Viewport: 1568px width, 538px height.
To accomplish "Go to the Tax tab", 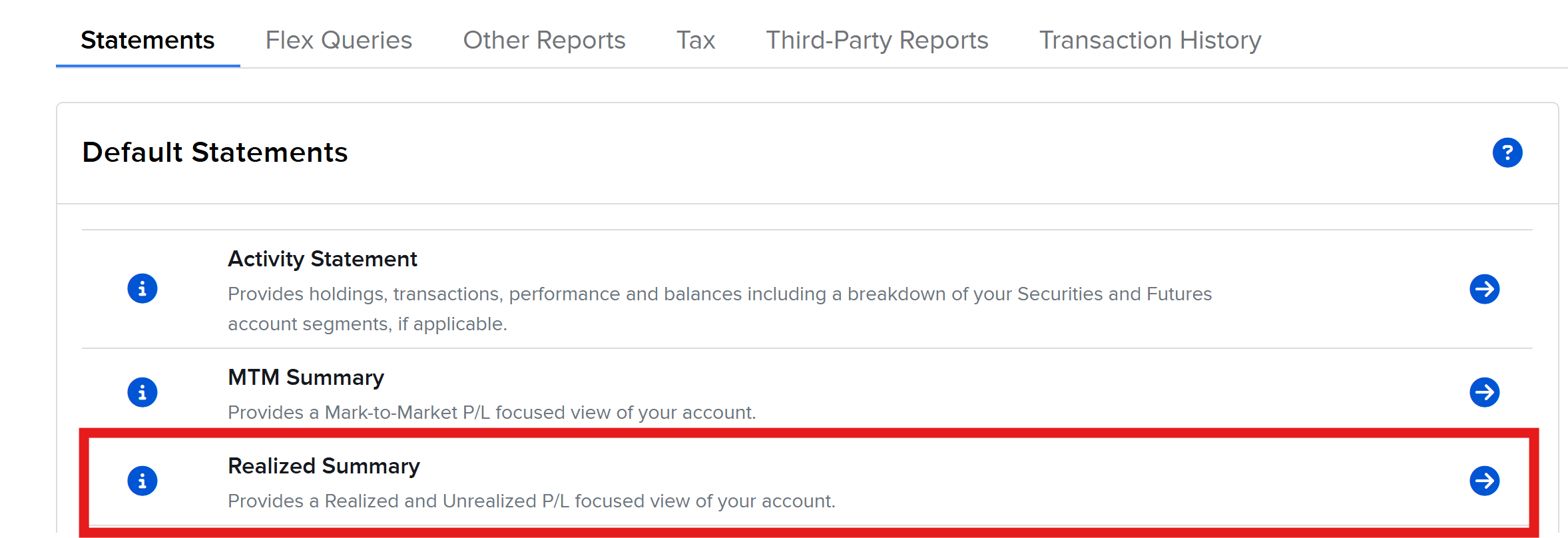I will coord(695,40).
